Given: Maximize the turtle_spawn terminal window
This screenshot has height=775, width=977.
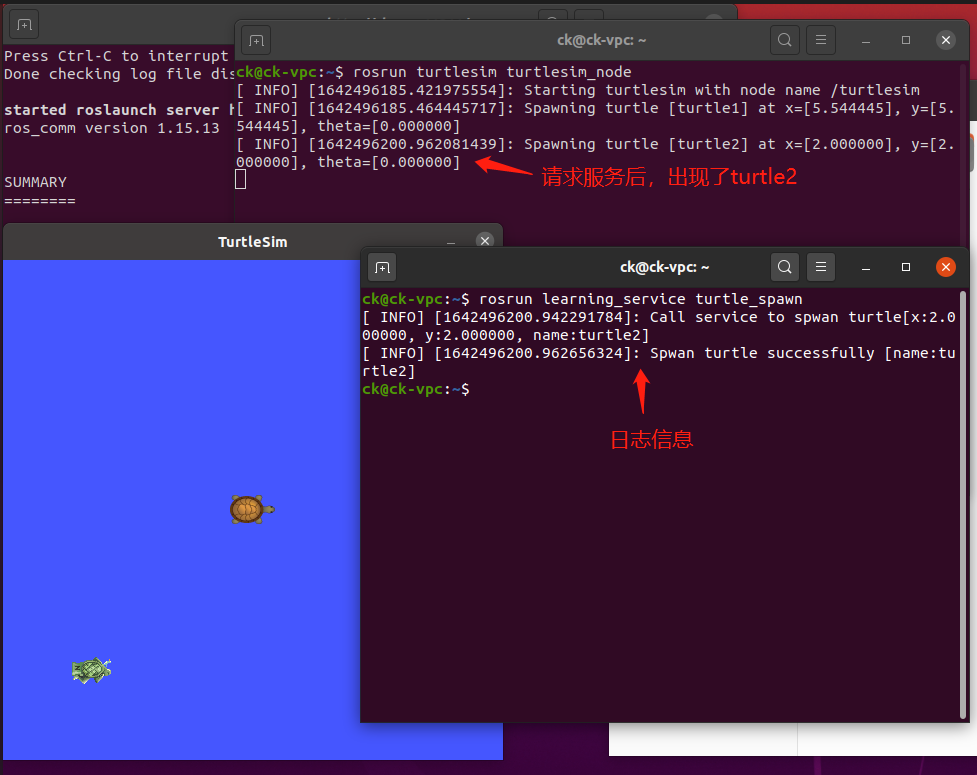Looking at the screenshot, I should click(906, 267).
